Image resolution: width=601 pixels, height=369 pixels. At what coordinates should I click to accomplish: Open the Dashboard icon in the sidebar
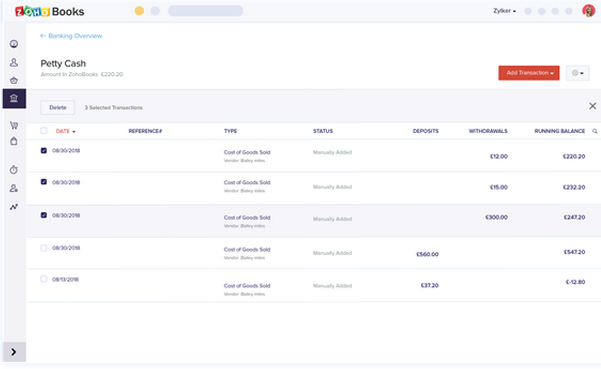click(14, 44)
